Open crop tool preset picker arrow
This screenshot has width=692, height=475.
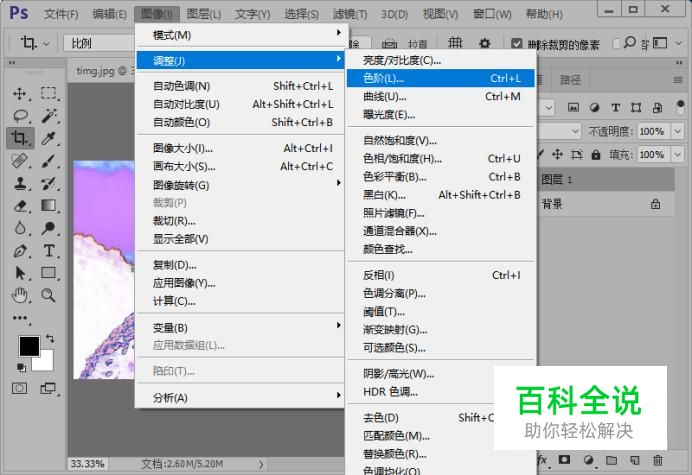pyautogui.click(x=46, y=44)
